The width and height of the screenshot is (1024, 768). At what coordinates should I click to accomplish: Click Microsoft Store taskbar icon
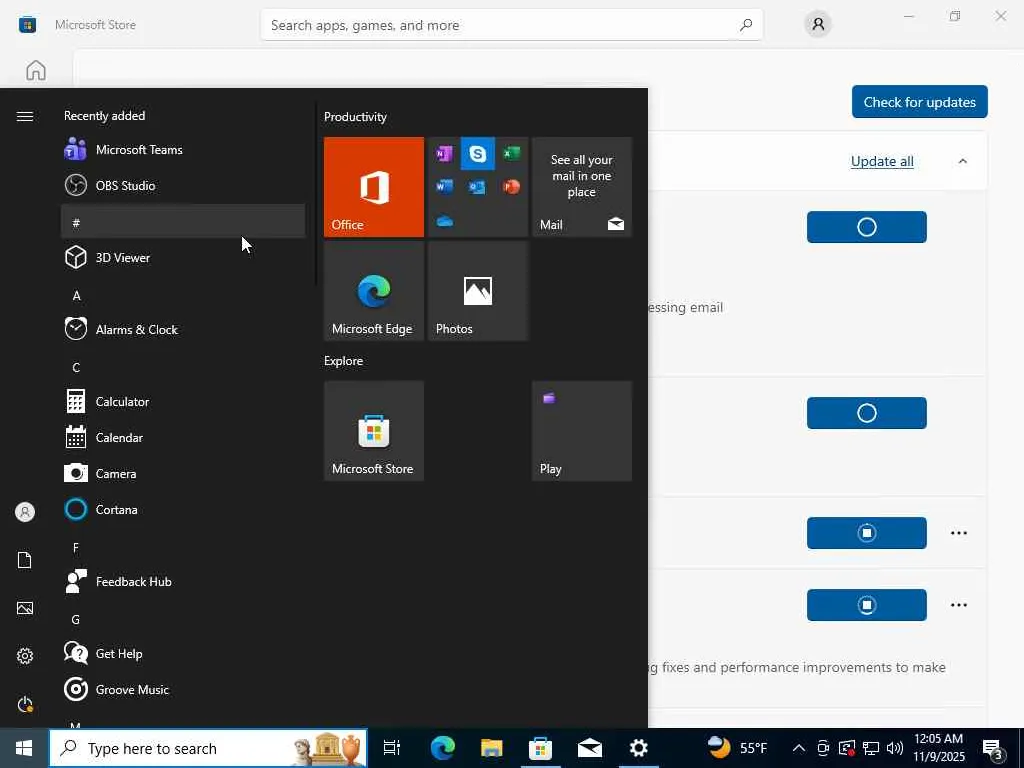540,748
